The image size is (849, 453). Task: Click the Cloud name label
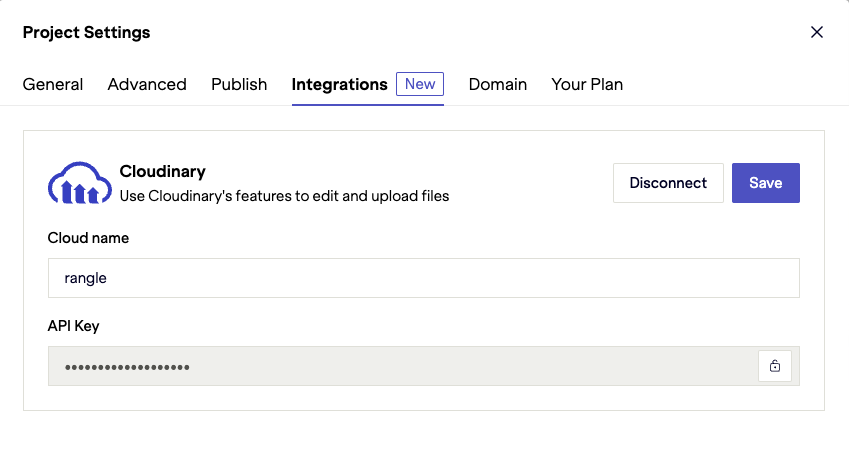click(88, 238)
